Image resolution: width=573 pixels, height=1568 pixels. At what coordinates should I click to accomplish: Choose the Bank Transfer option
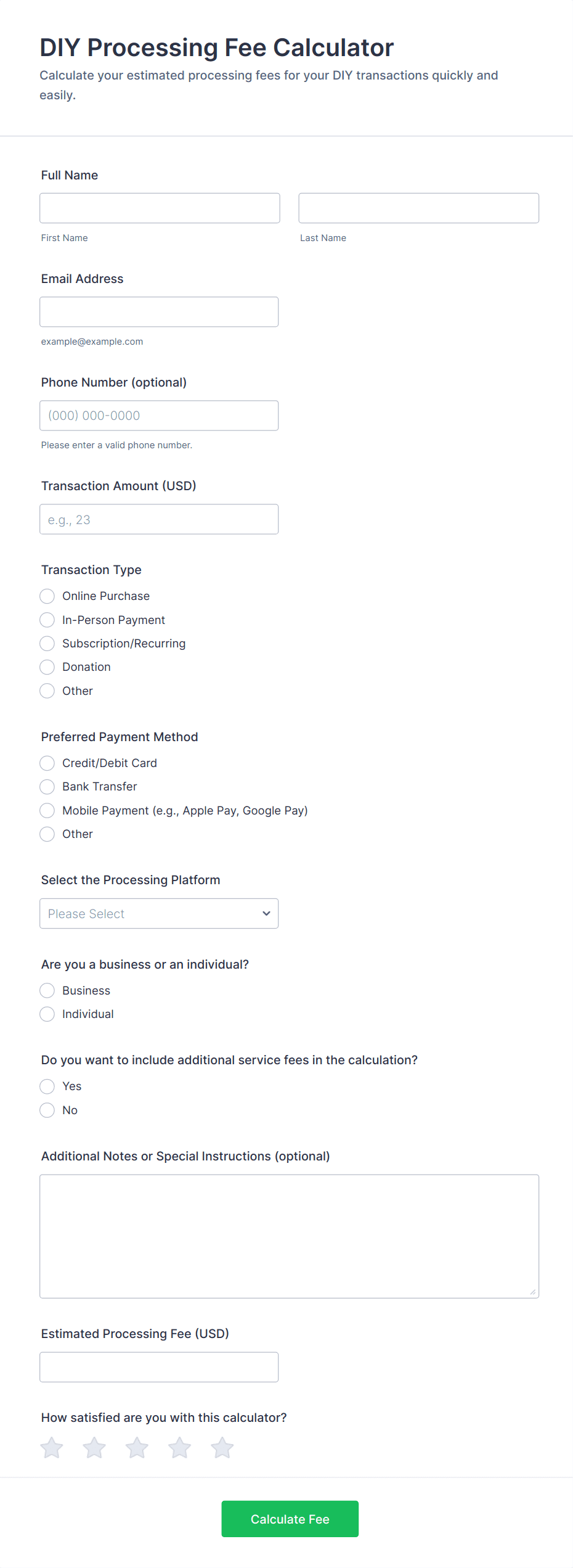point(47,787)
